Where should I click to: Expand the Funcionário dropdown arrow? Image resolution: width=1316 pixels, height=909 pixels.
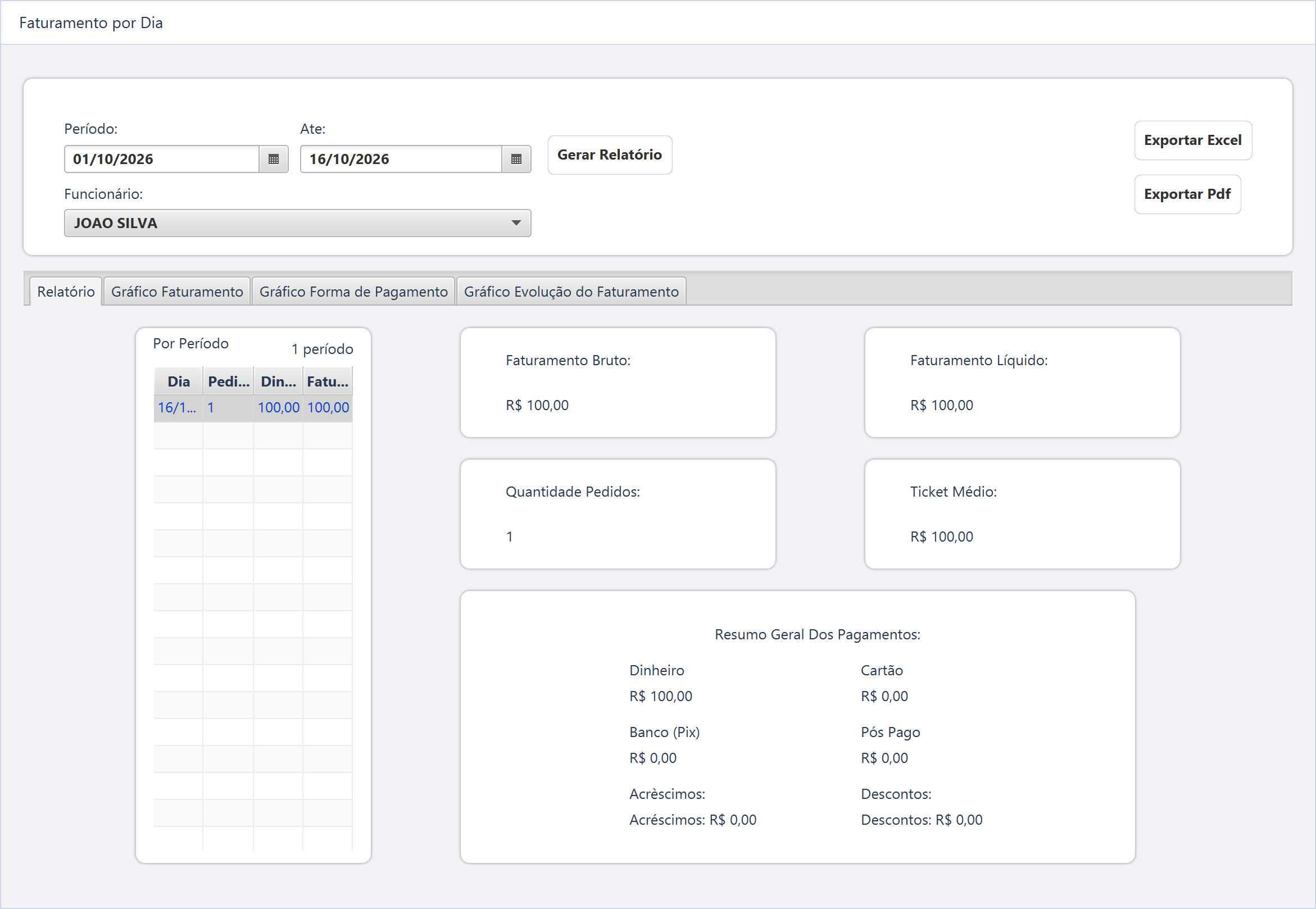[x=516, y=222]
